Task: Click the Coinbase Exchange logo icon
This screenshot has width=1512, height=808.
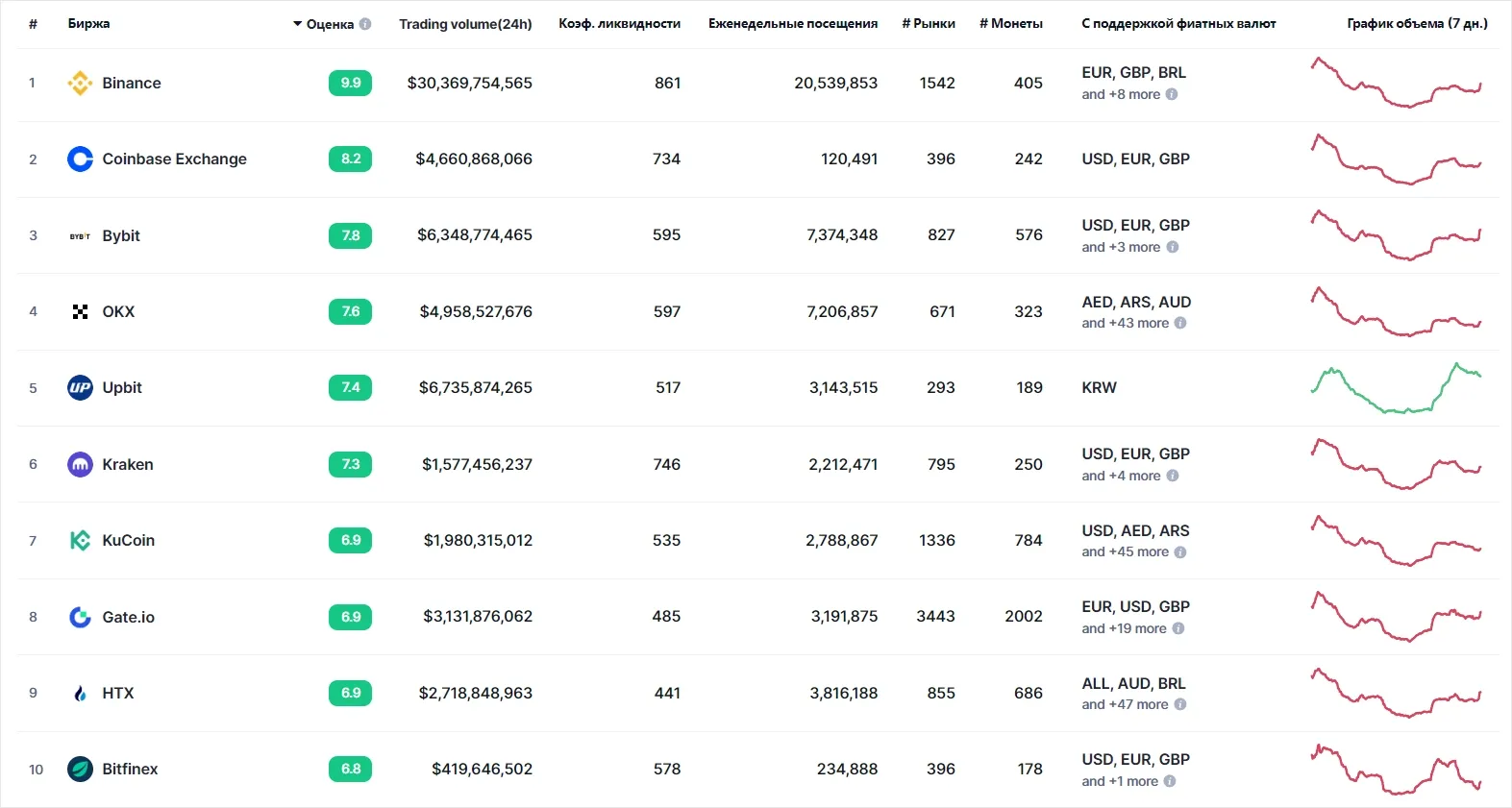Action: [x=80, y=159]
